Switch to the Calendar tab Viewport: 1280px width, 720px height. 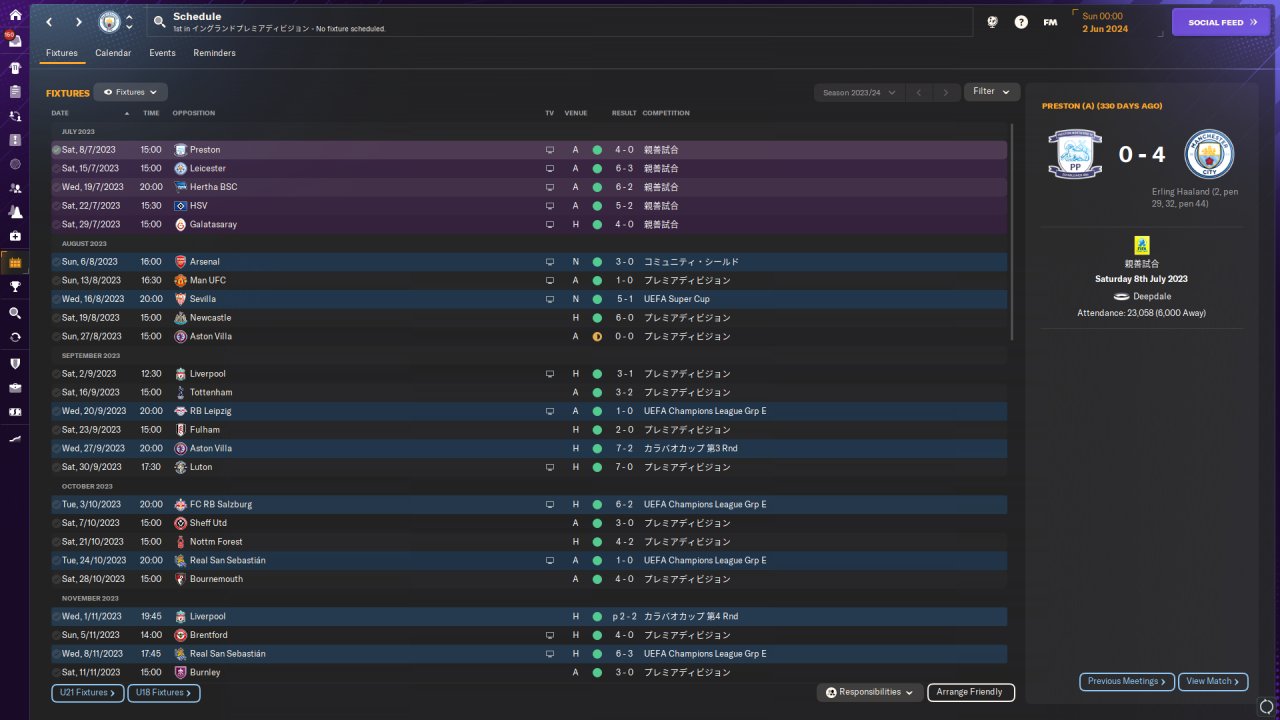113,53
